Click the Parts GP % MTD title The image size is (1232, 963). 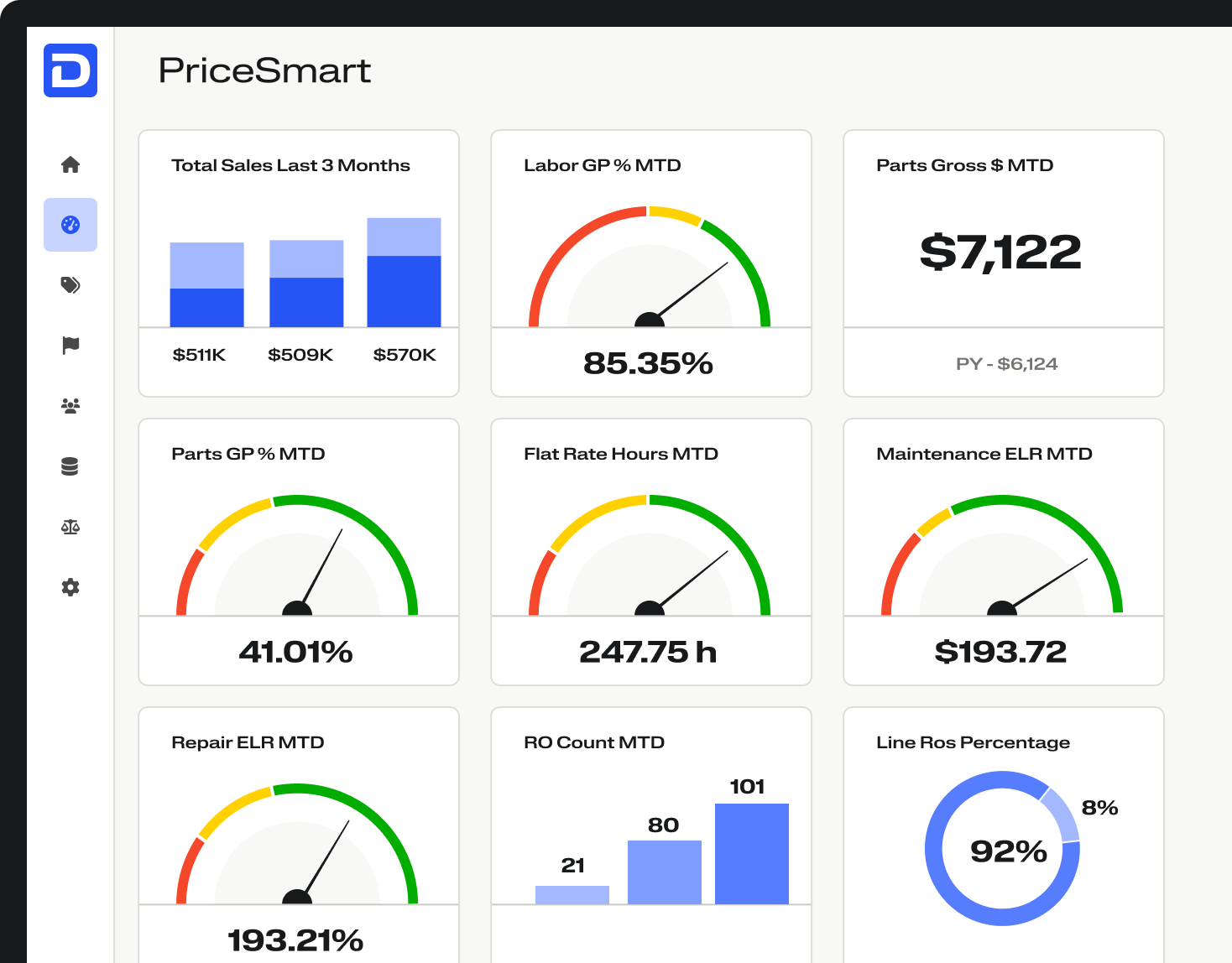point(248,454)
